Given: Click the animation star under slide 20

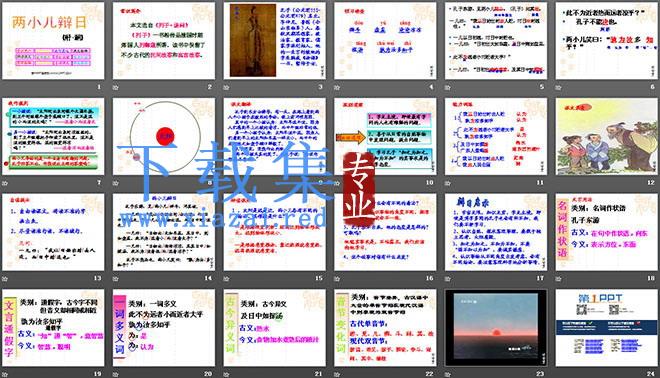Looking at the screenshot, I should point(116,374).
